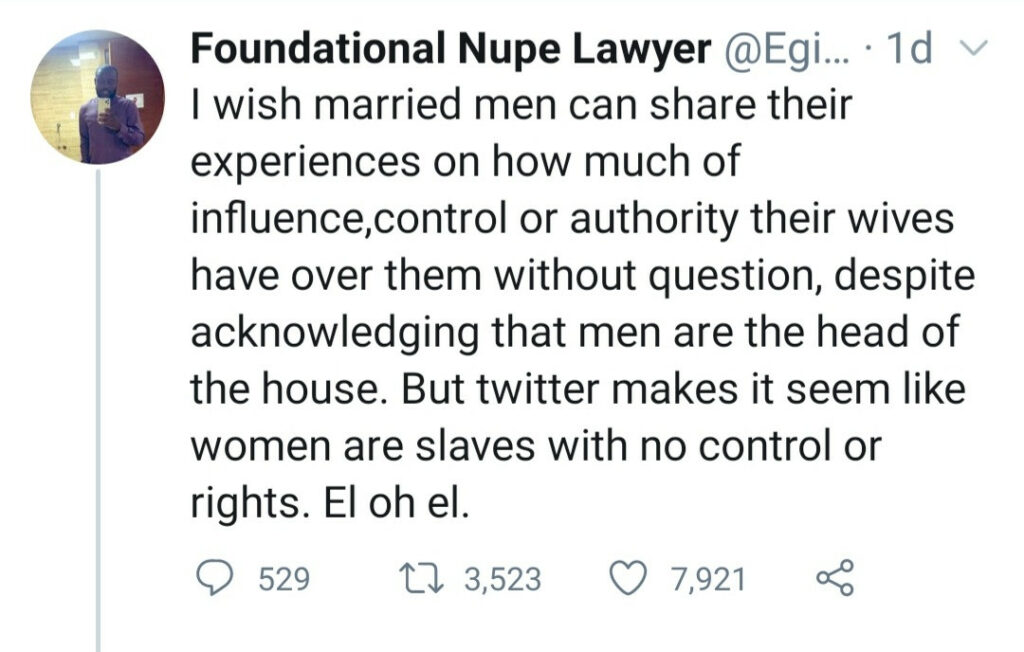
Task: Click the name Foundational Nupe Lawyer
Action: pos(449,49)
